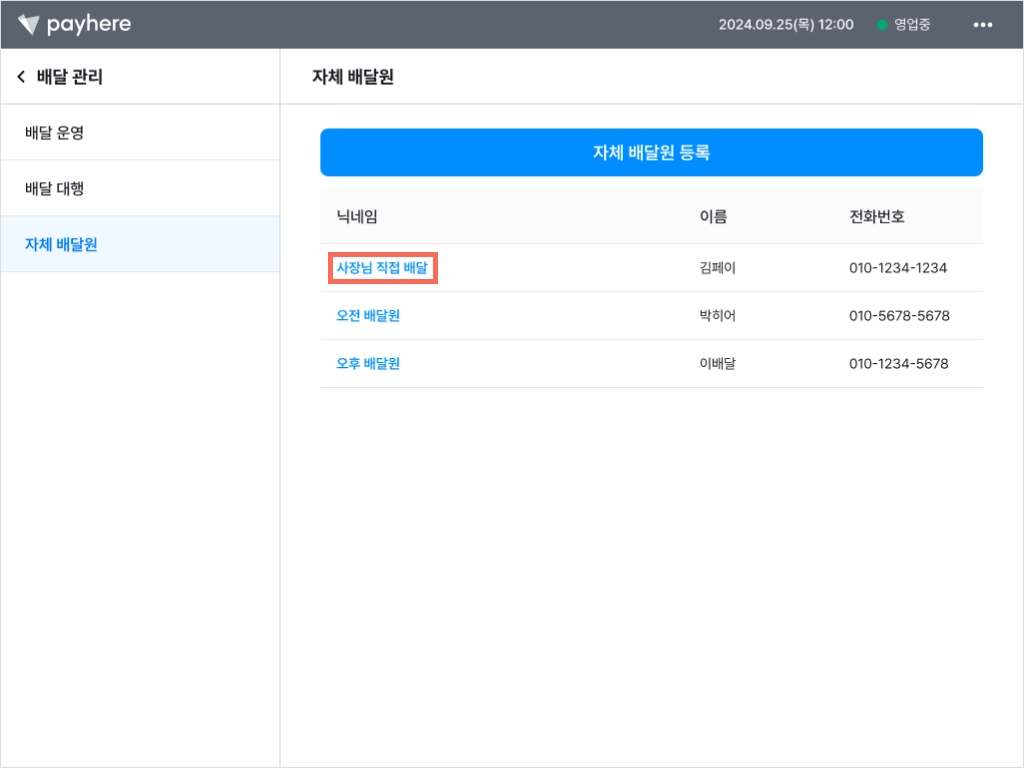
Task: Click the 닉네임 column header
Action: 357,216
